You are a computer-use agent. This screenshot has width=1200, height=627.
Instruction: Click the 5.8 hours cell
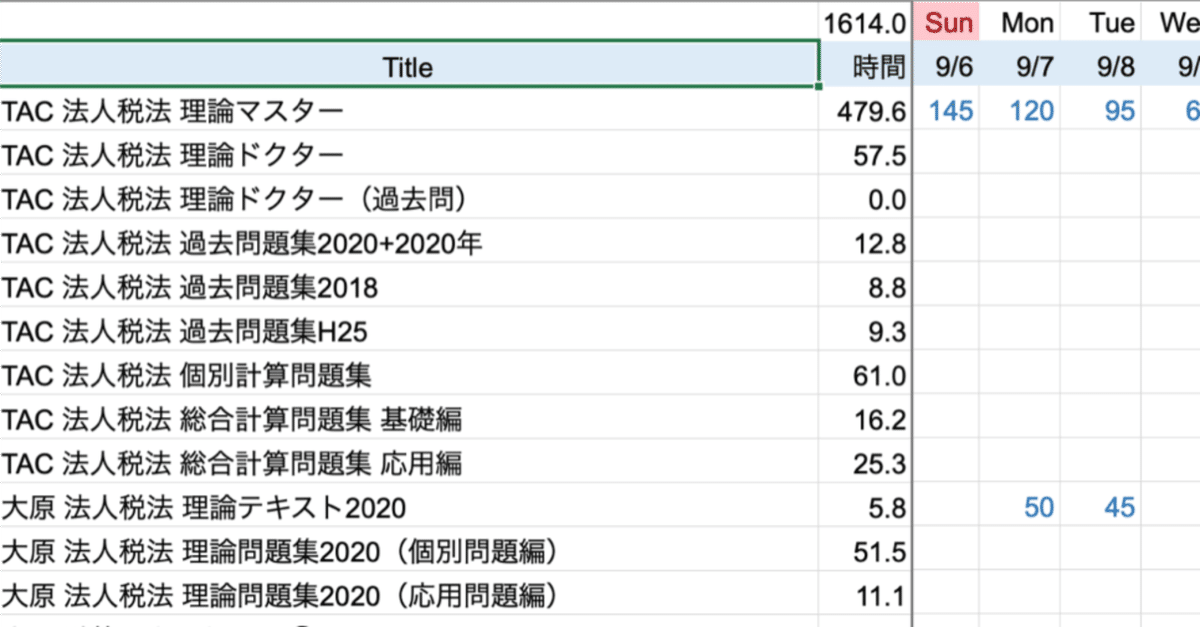tap(866, 507)
